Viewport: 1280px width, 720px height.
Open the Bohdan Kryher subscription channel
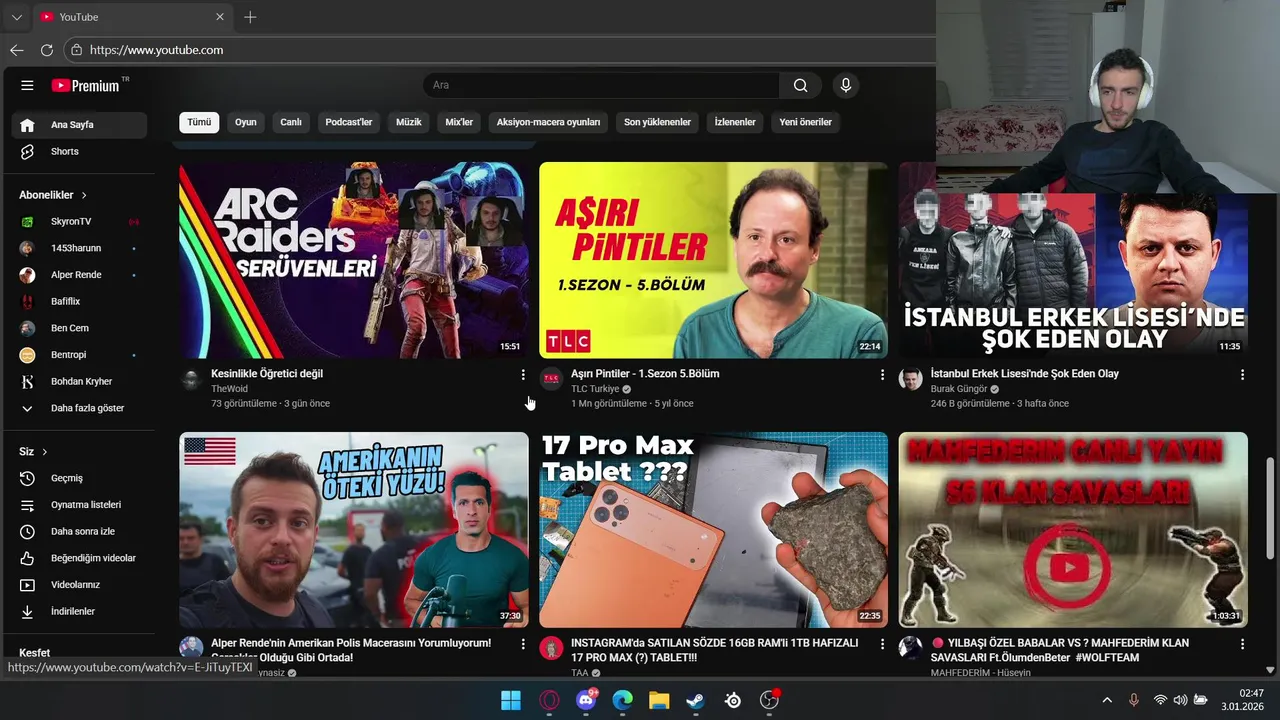tap(79, 382)
